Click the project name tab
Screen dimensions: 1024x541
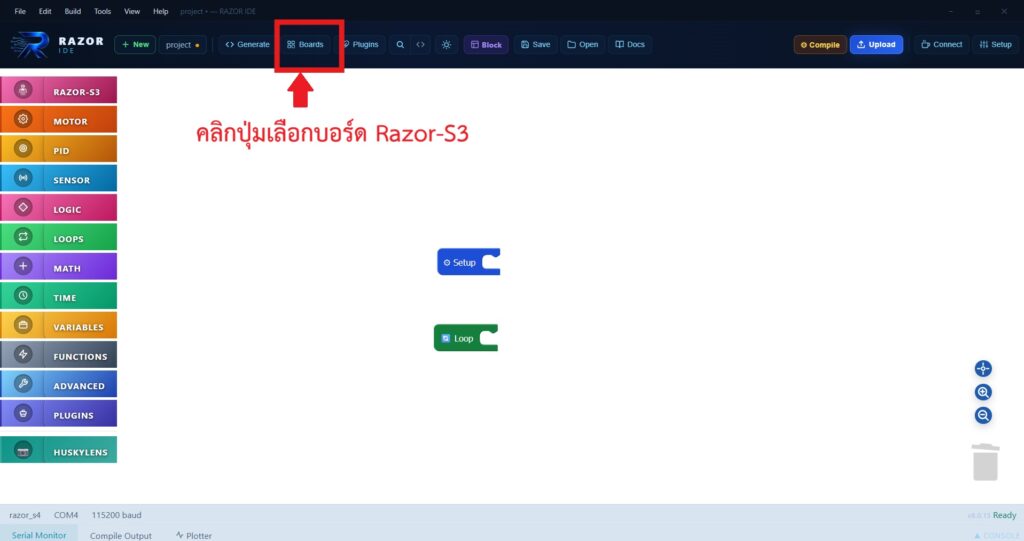pos(182,44)
